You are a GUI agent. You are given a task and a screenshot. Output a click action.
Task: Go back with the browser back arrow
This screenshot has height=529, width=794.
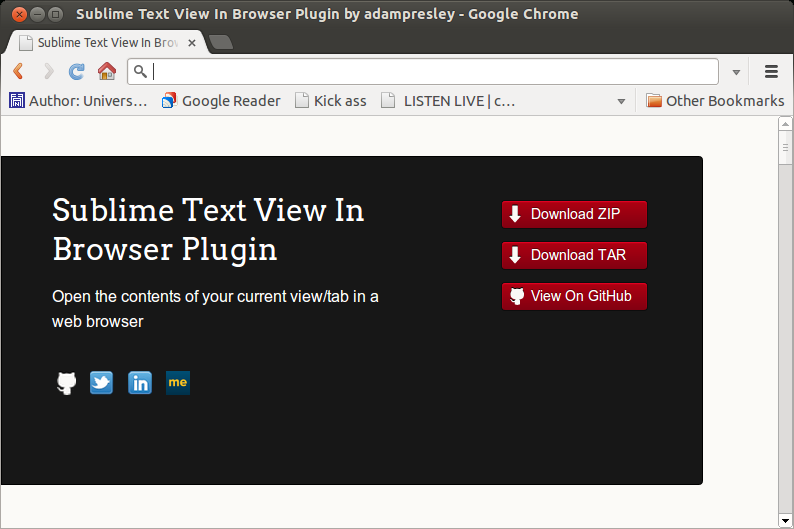pos(19,71)
